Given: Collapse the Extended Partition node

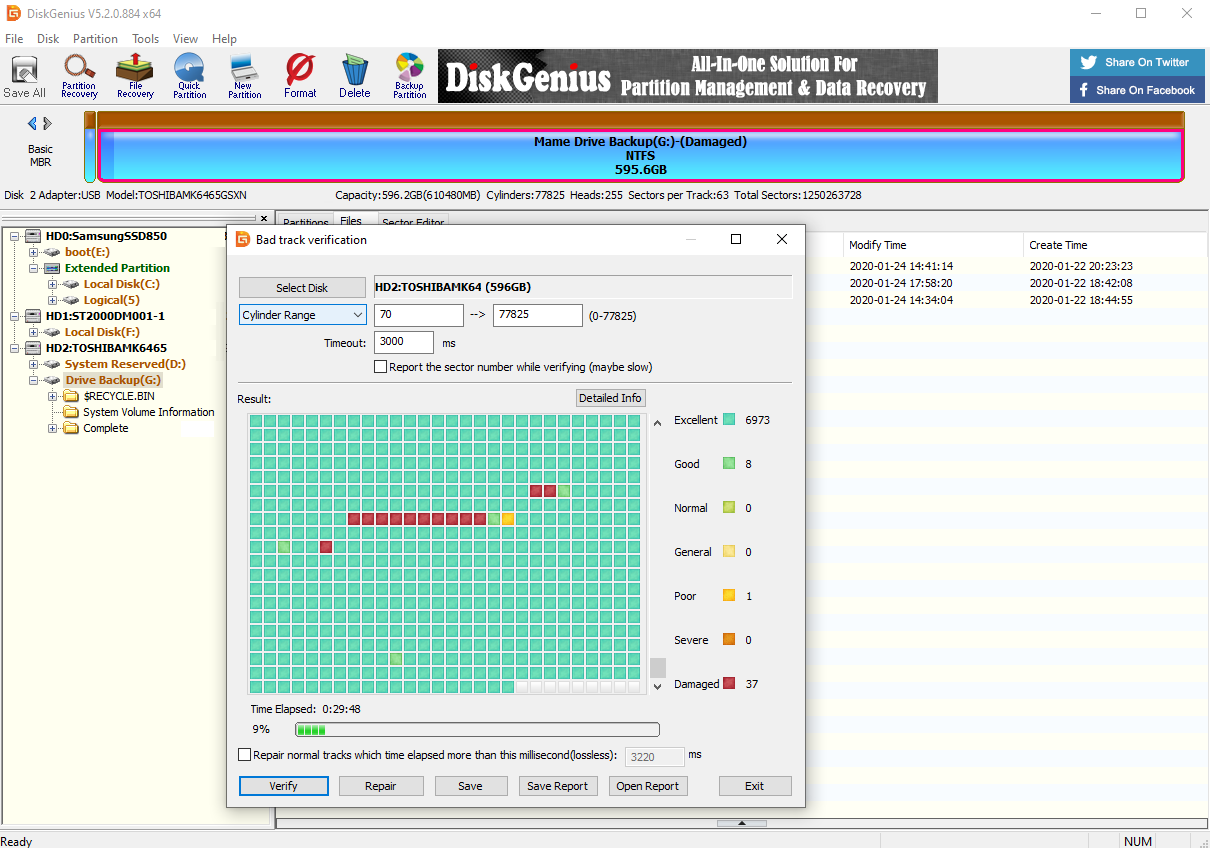Looking at the screenshot, I should coord(34,268).
